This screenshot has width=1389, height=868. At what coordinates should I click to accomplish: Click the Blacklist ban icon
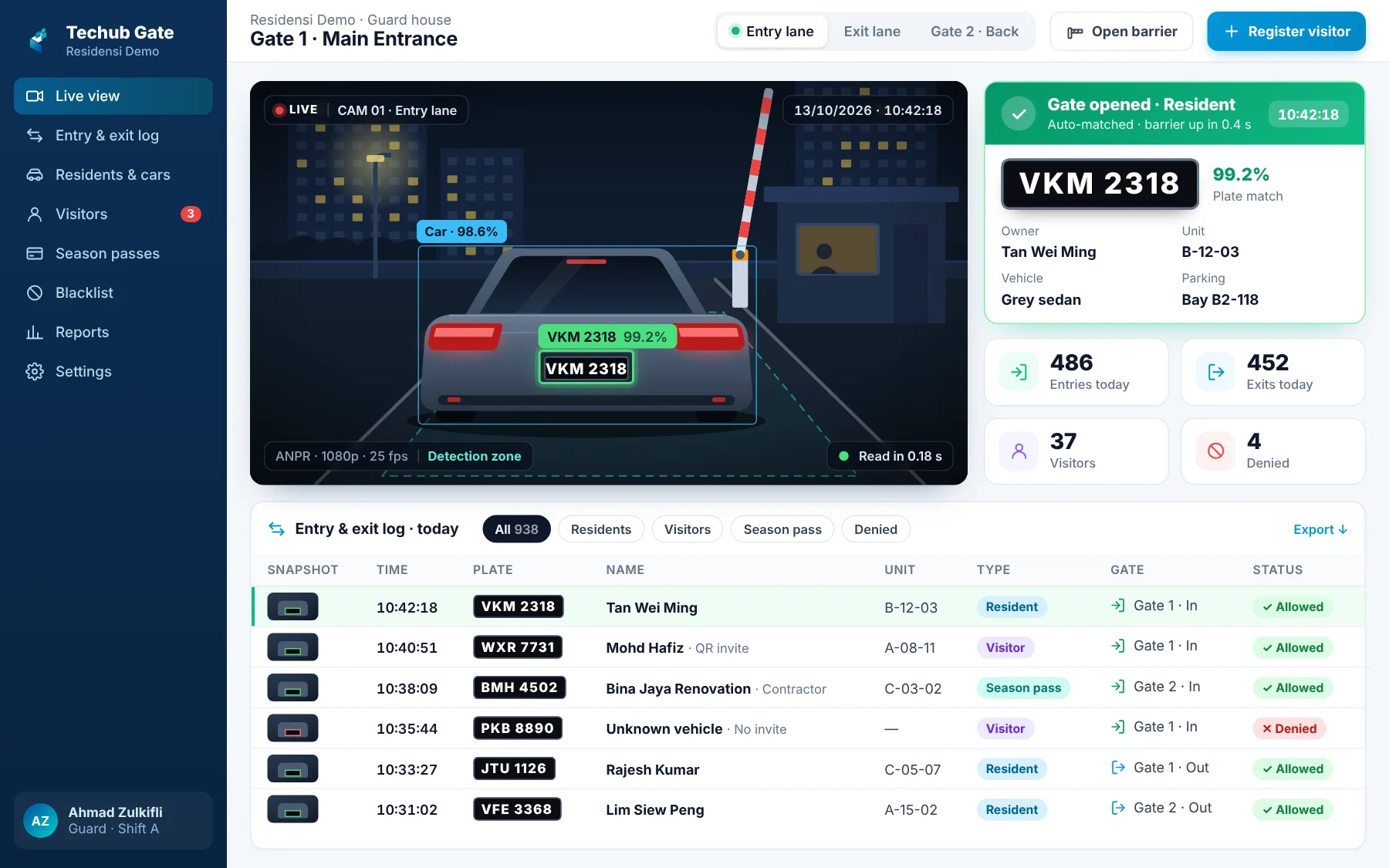tap(35, 293)
